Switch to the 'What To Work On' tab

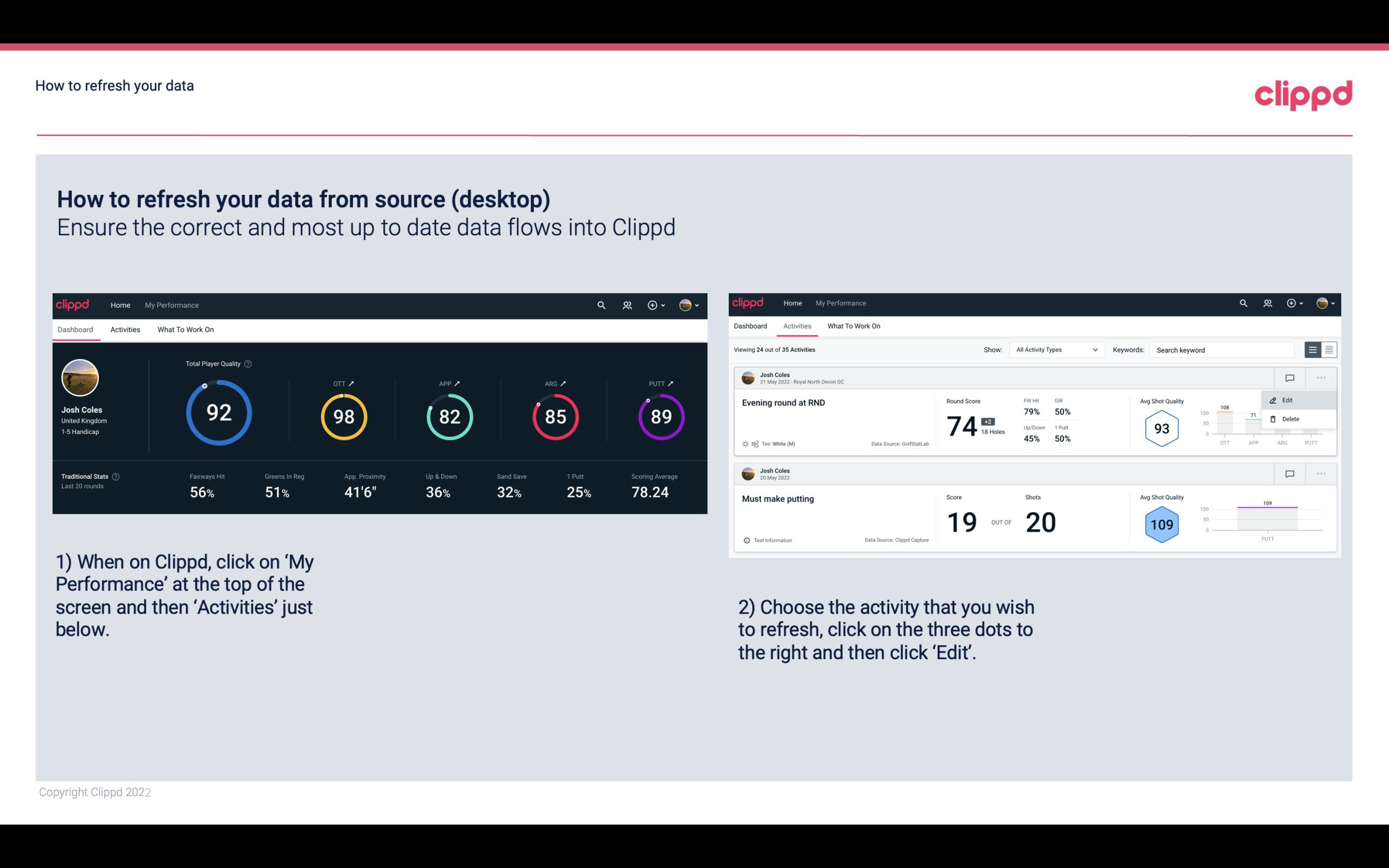(x=185, y=329)
